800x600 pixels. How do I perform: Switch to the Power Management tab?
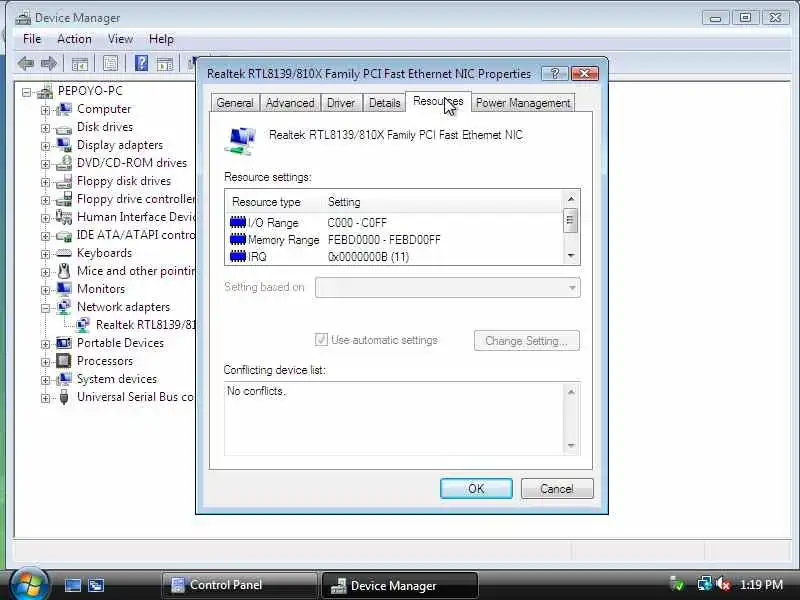tap(523, 103)
